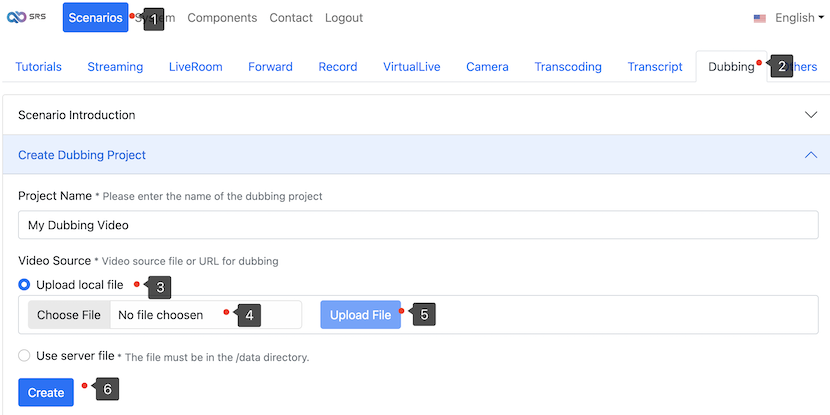This screenshot has width=830, height=415.
Task: Open the LiveRoom tab
Action: [196, 67]
